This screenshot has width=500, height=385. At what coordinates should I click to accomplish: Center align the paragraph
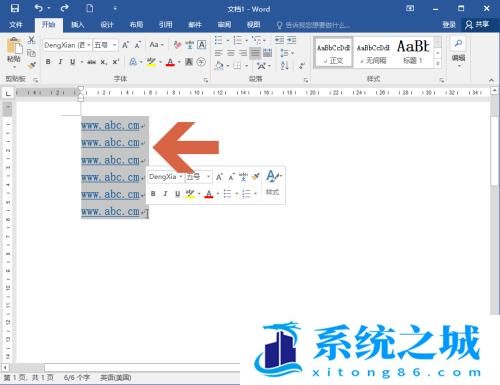point(231,53)
